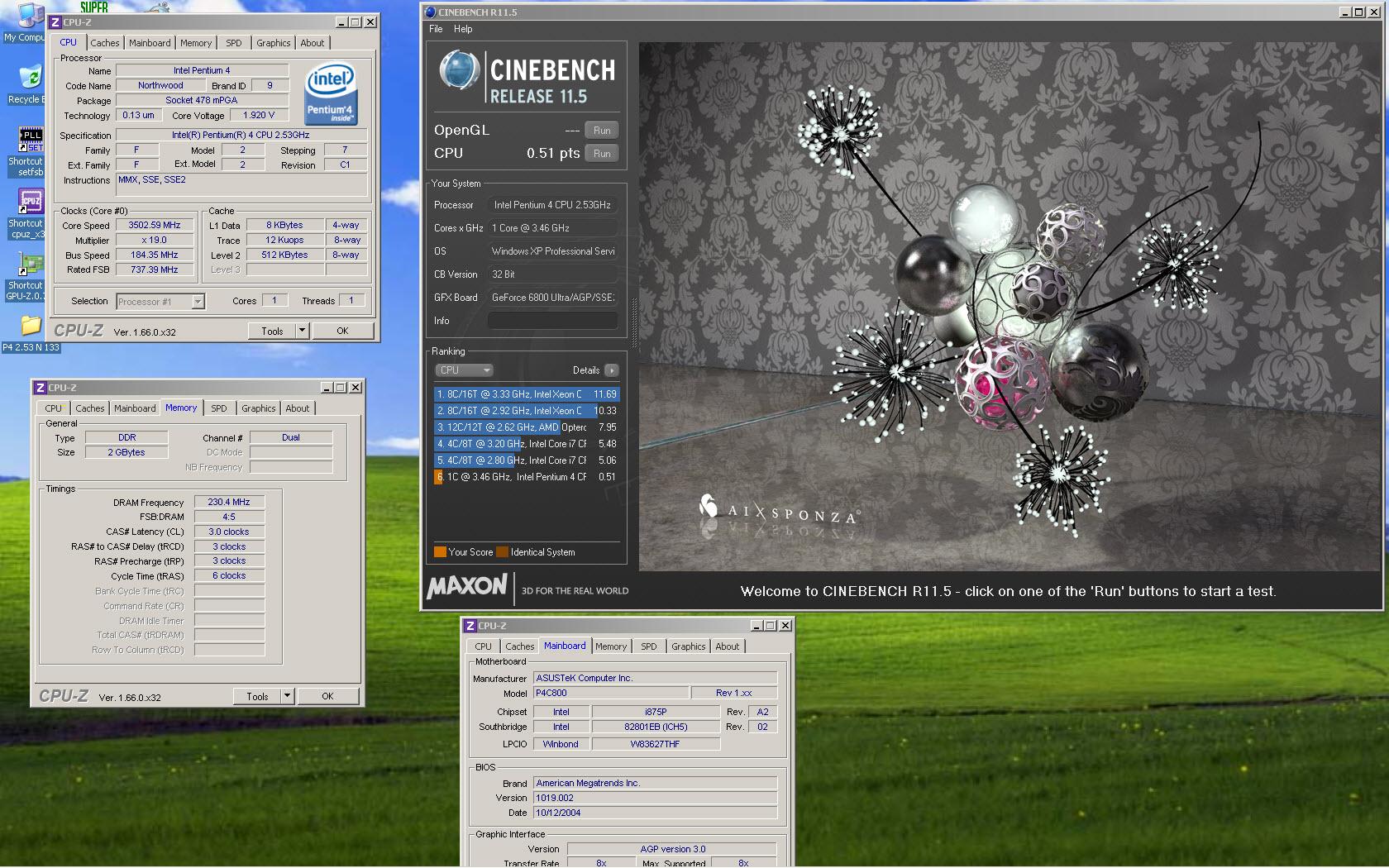Select ranking row 5 Intel Core i7 5.06
The image size is (1389, 868).
pos(527,460)
